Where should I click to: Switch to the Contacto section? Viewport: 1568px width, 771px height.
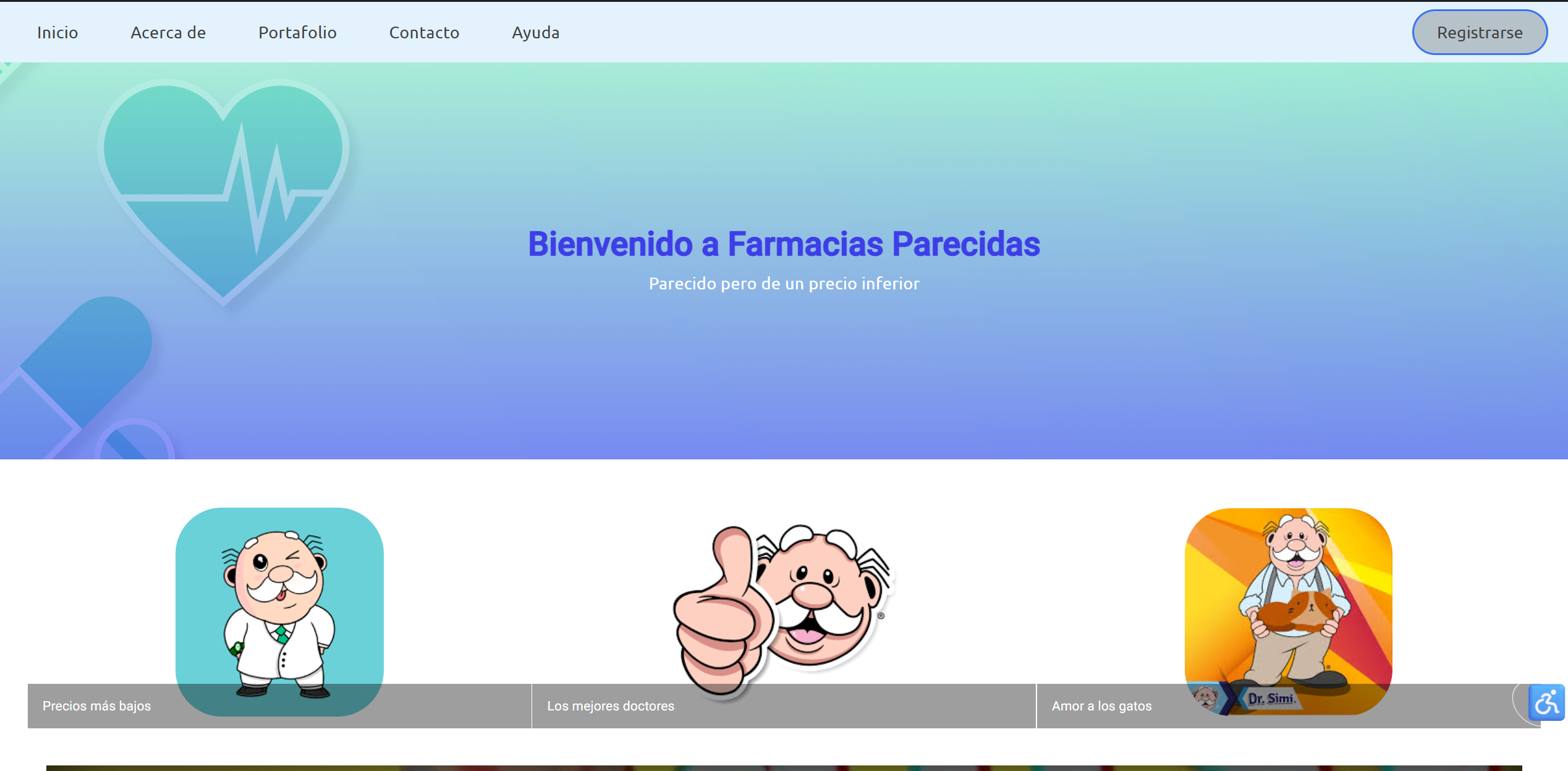pos(424,32)
